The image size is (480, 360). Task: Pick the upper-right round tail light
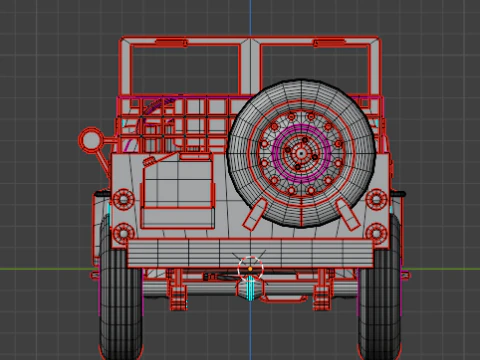point(376,199)
